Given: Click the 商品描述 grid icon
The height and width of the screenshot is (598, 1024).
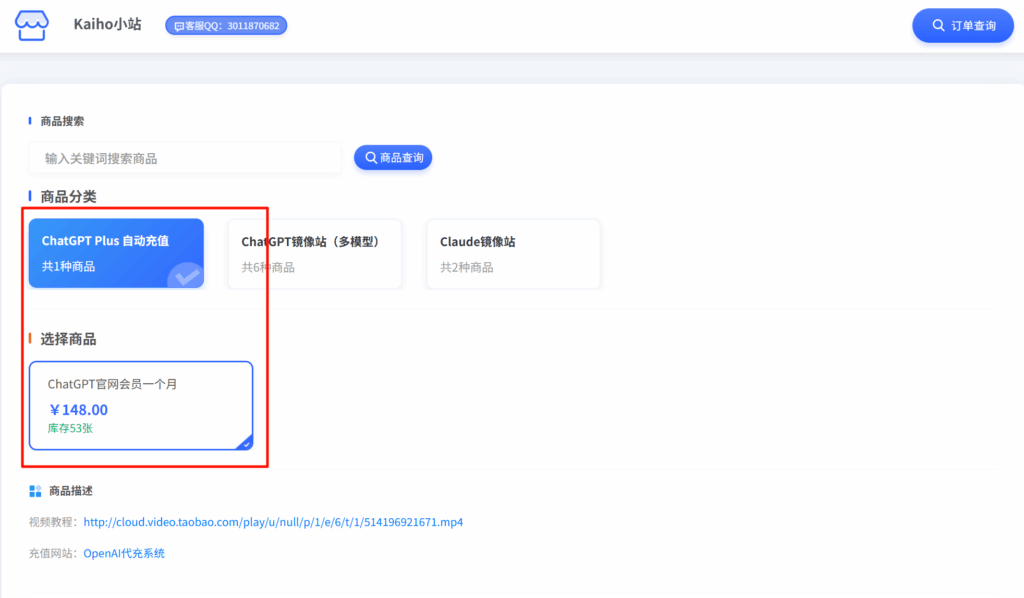Looking at the screenshot, I should pyautogui.click(x=35, y=491).
